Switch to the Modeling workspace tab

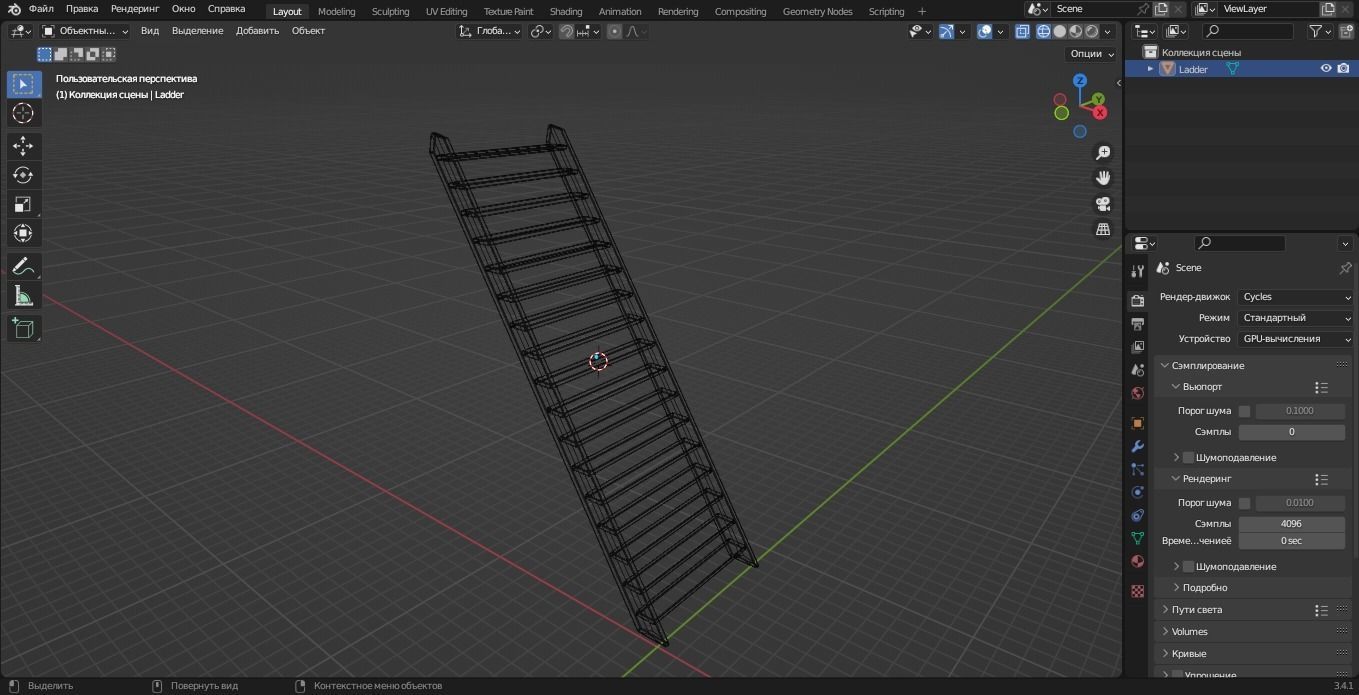pyautogui.click(x=336, y=11)
